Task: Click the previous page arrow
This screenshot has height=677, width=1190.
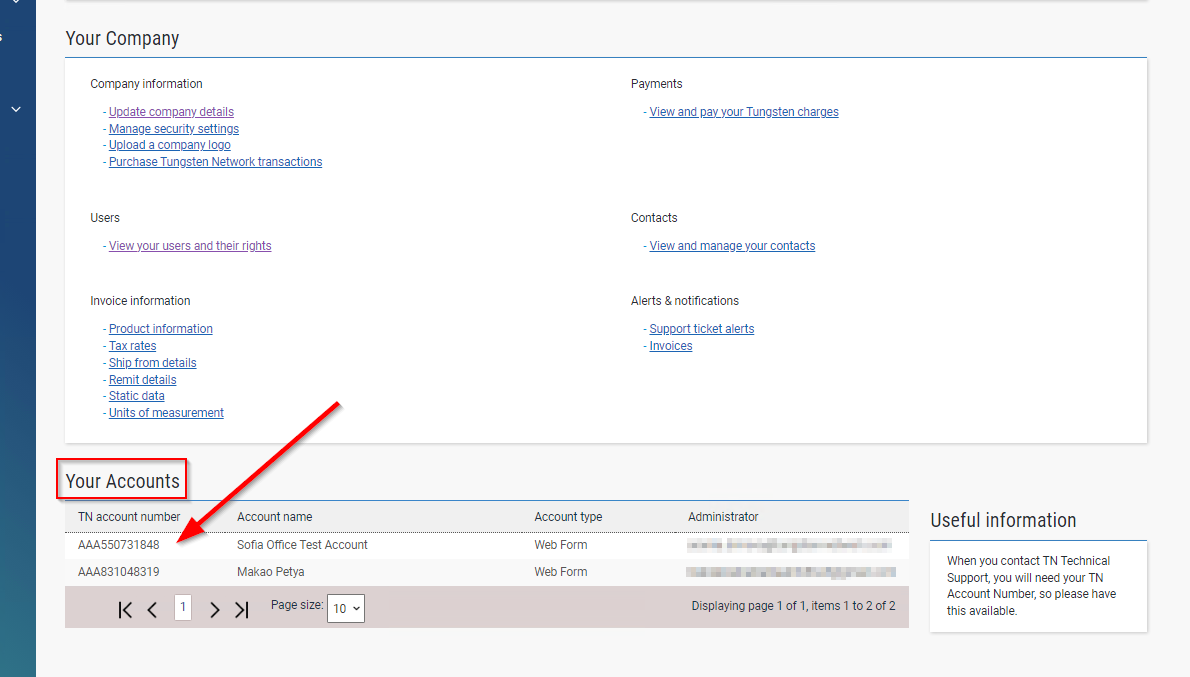Action: (152, 608)
